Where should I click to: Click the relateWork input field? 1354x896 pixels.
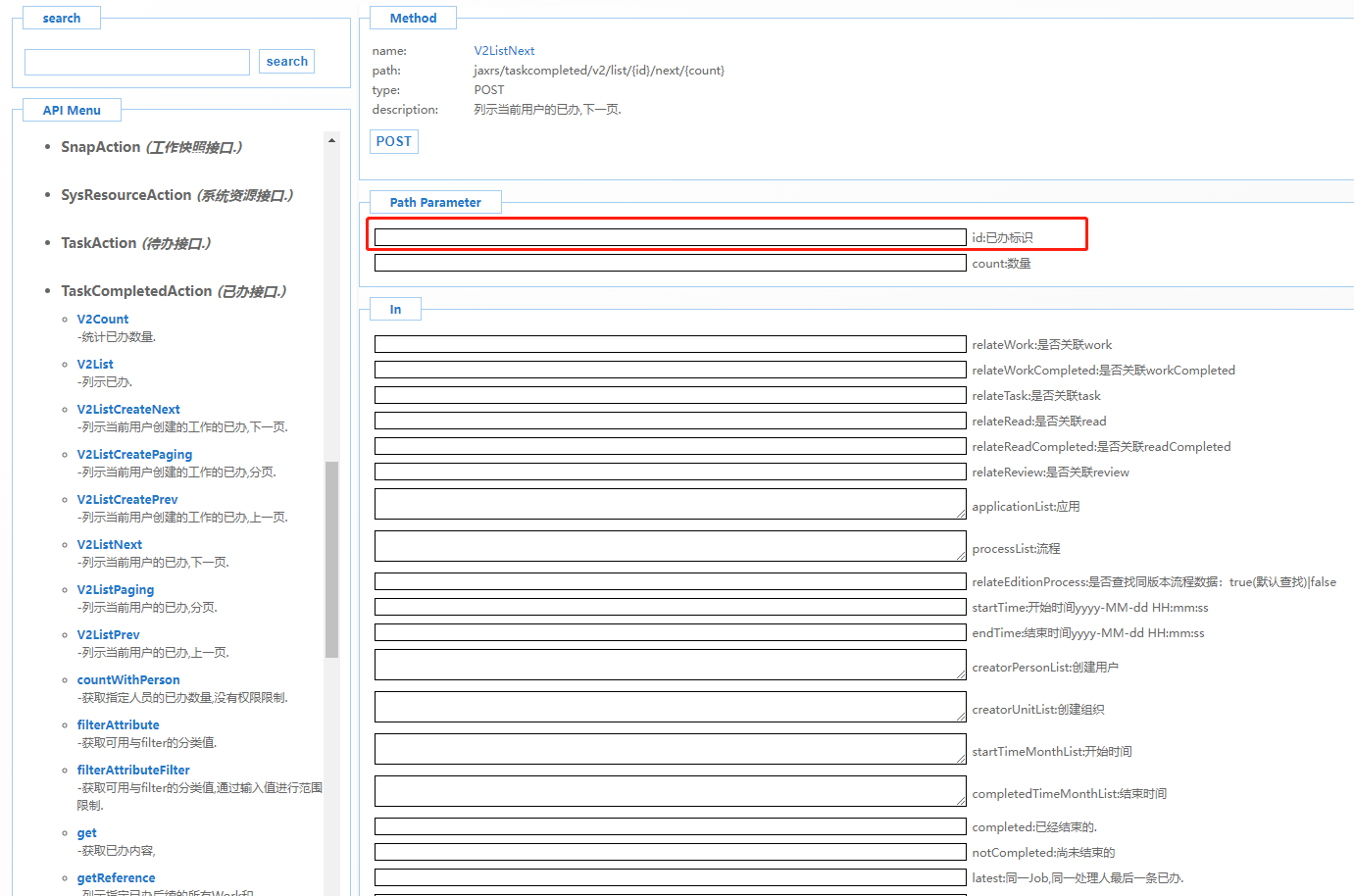(670, 344)
